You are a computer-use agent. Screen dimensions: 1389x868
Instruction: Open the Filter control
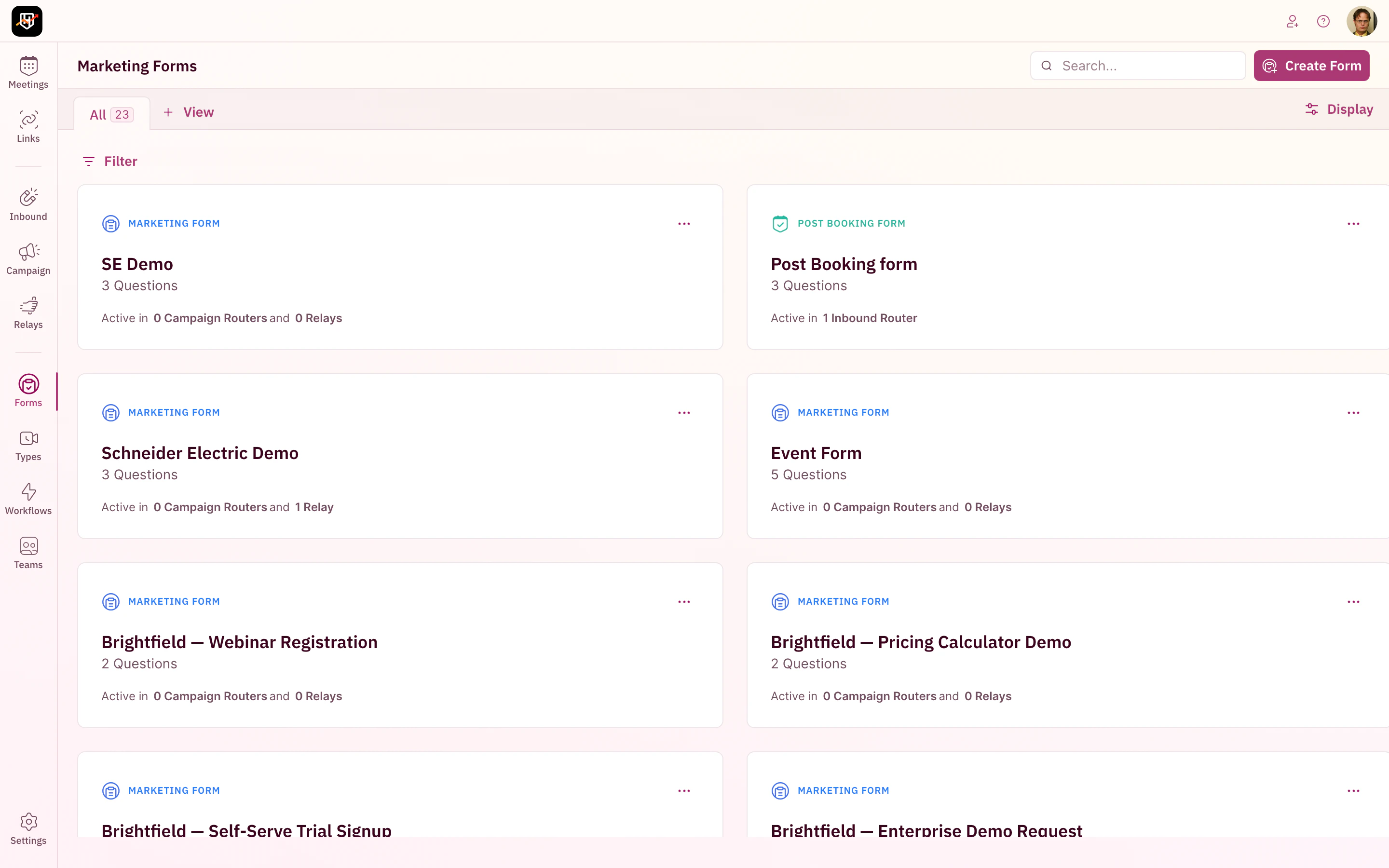110,162
